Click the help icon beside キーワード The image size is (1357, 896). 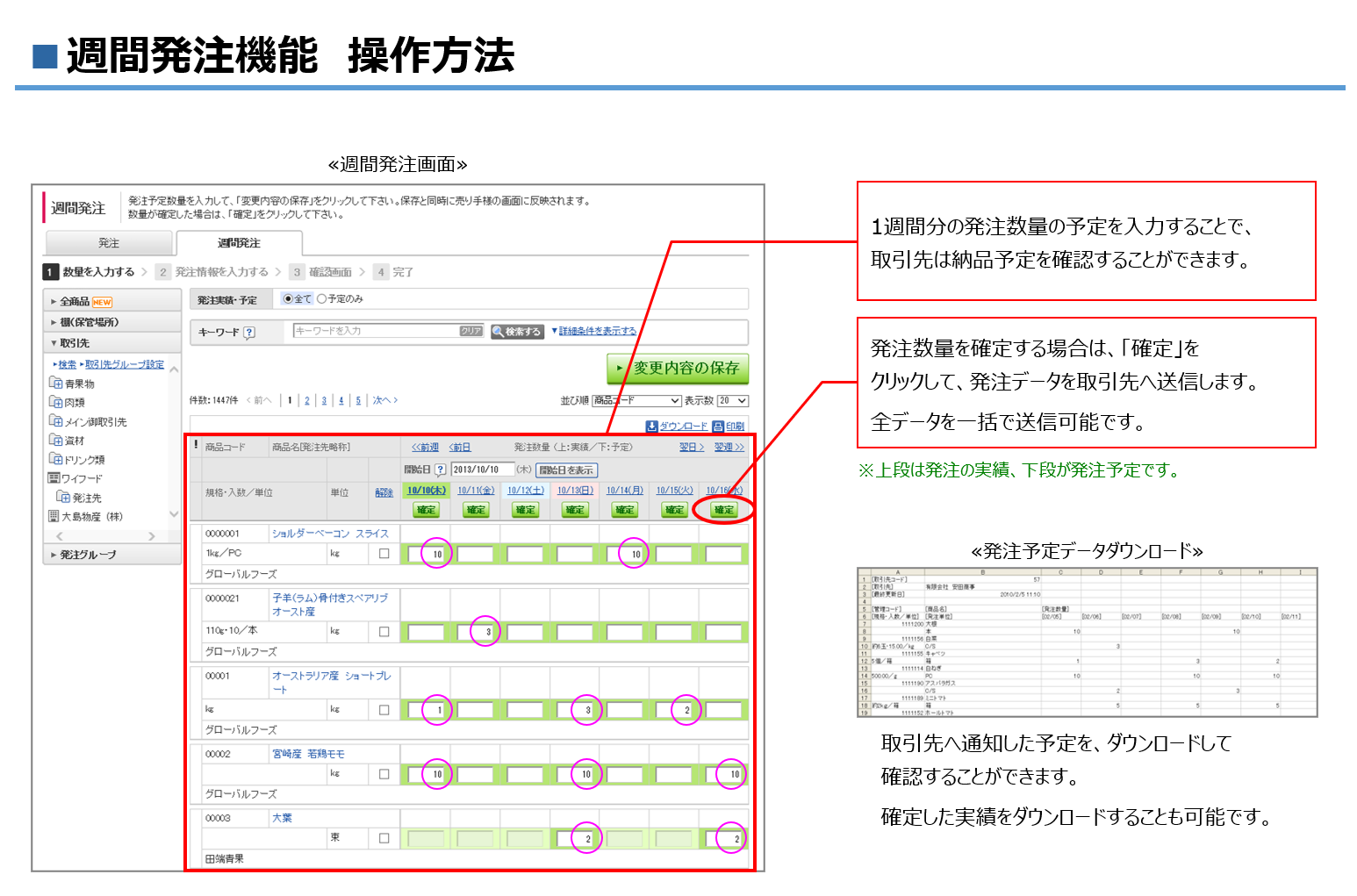[x=249, y=333]
